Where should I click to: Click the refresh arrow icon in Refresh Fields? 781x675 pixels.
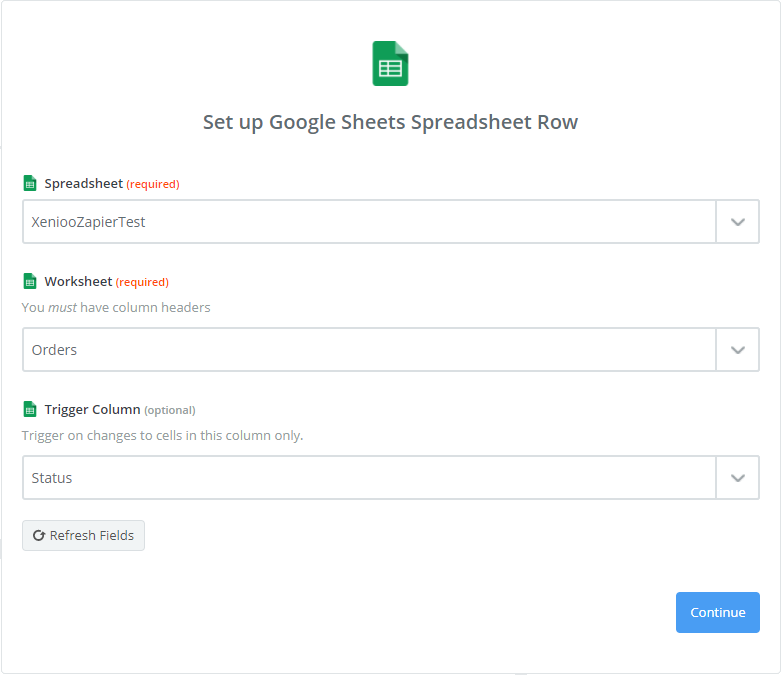[x=38, y=536]
